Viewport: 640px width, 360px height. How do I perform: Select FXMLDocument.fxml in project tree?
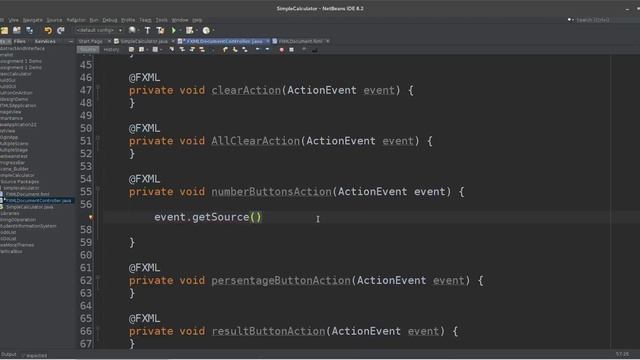point(27,194)
